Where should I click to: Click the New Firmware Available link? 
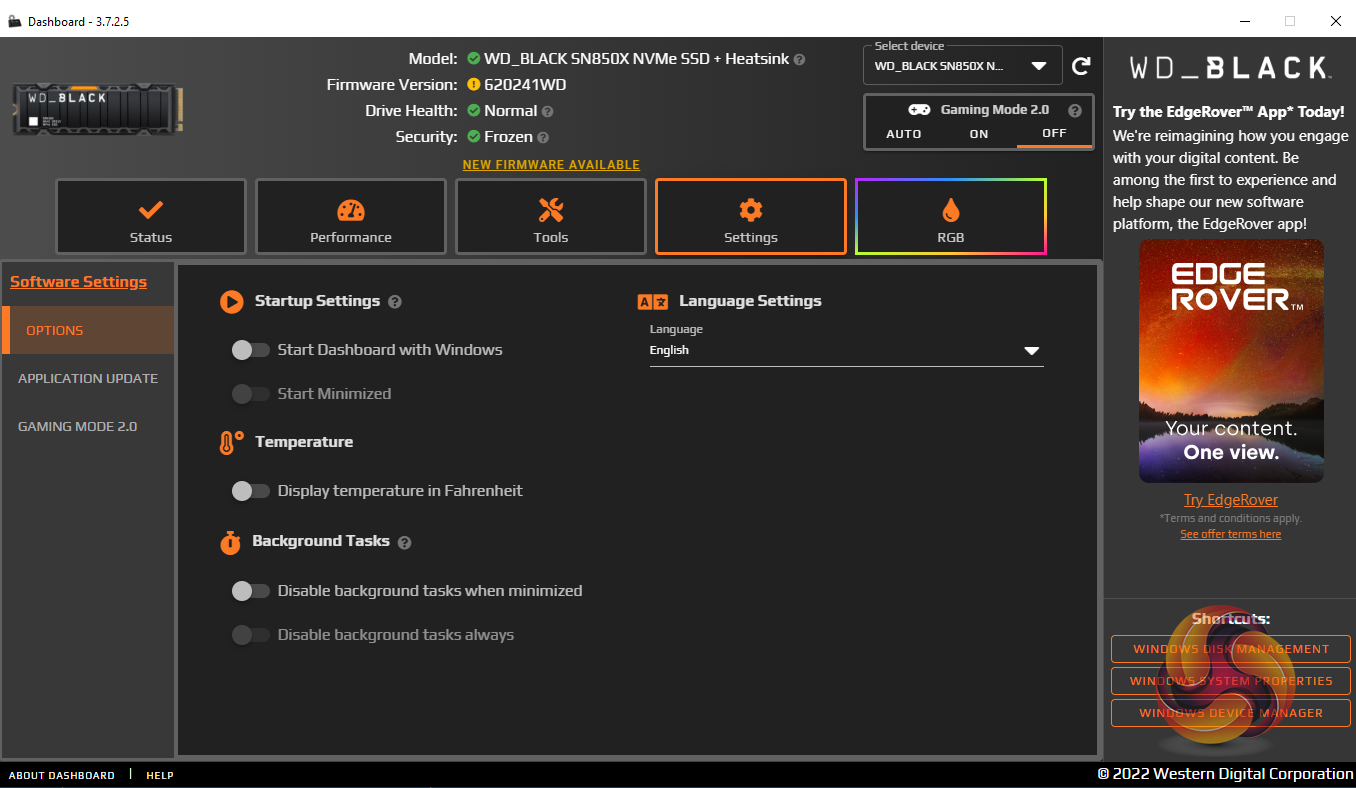point(551,165)
